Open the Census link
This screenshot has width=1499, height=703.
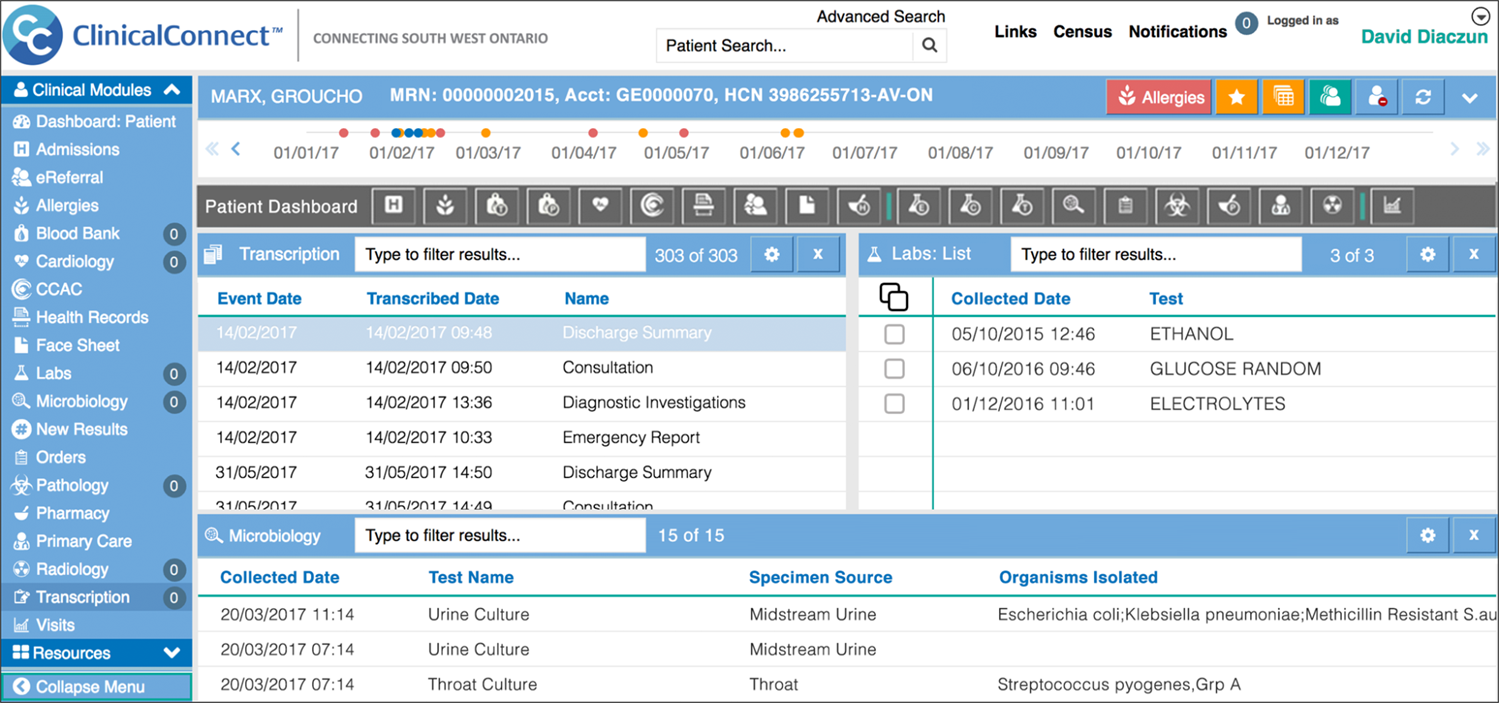pos(1082,32)
